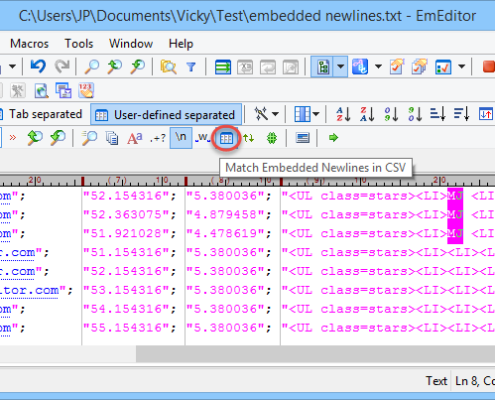Toggle escape sequence \n option
Screen dimensions: 495x400
(x=181, y=137)
